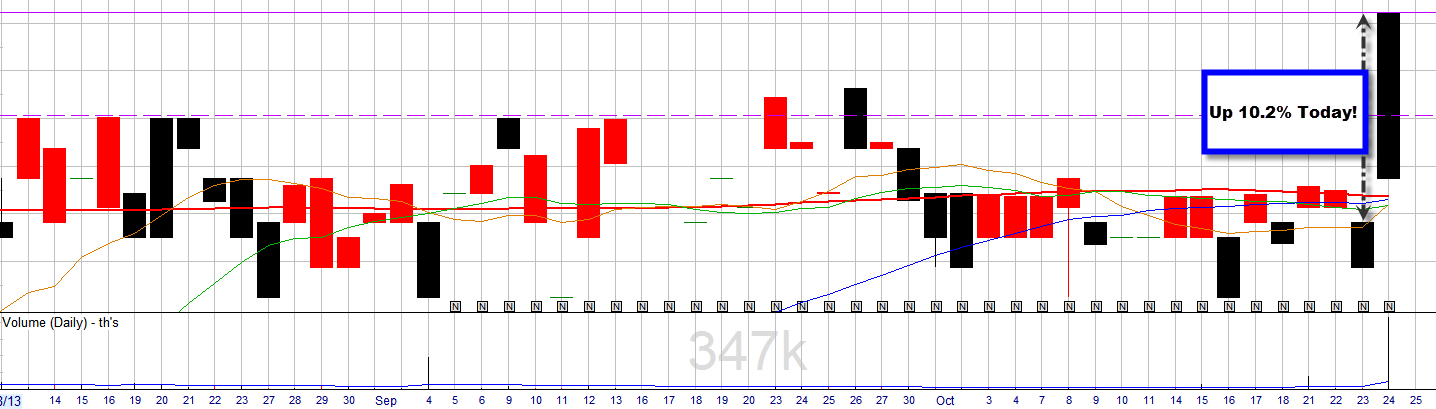This screenshot has width=1436, height=409.
Task: Open the news marker for Oct 11
Action: [1149, 306]
